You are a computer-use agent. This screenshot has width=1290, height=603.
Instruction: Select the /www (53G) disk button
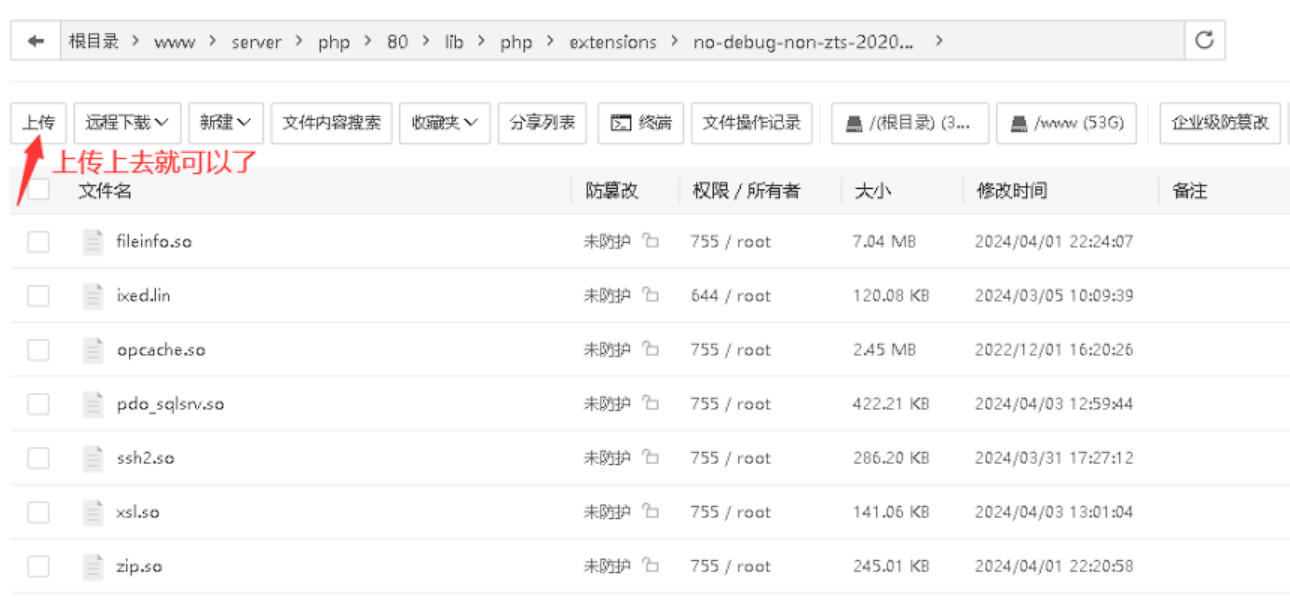[x=1066, y=123]
